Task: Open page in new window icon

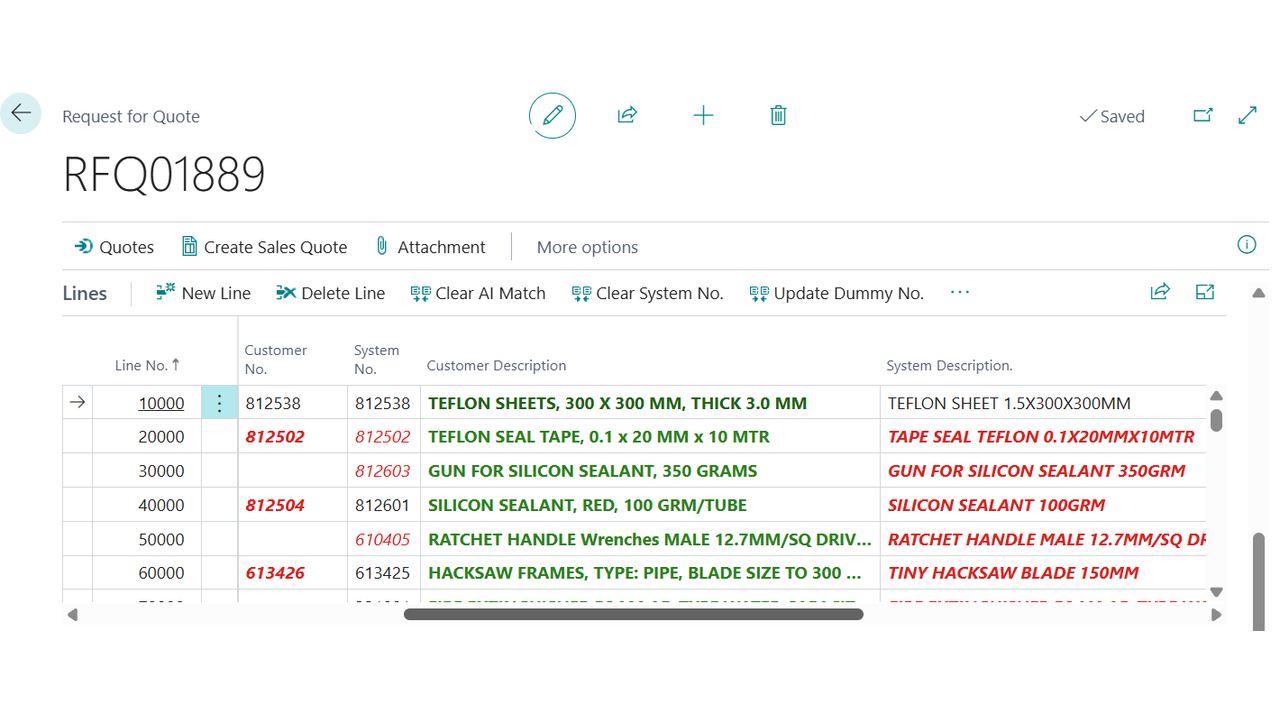Action: [x=1203, y=116]
